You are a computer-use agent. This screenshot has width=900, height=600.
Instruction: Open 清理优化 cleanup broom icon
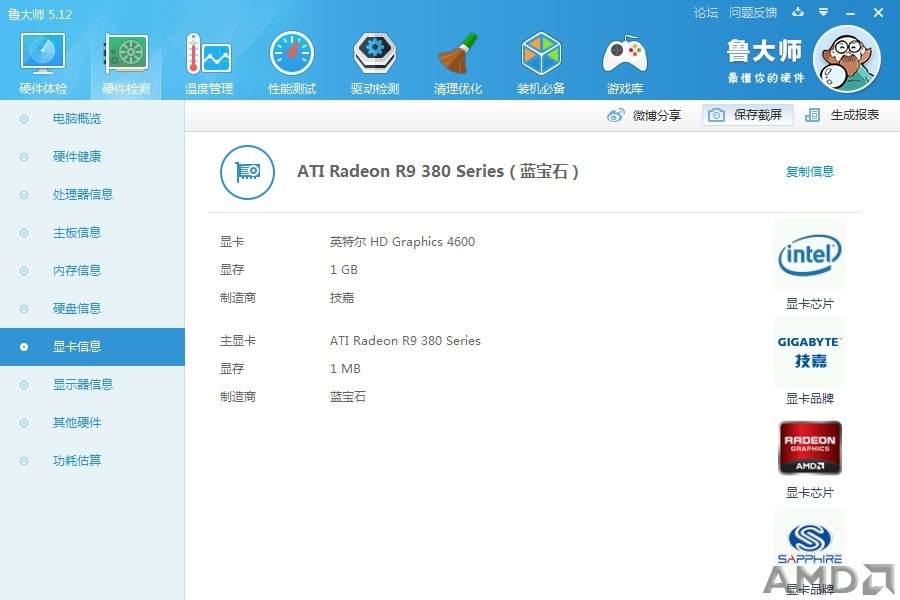coord(457,54)
